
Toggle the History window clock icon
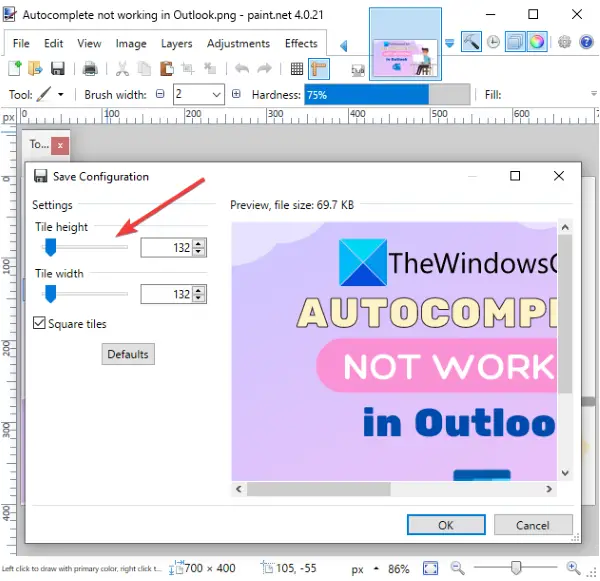click(x=493, y=41)
